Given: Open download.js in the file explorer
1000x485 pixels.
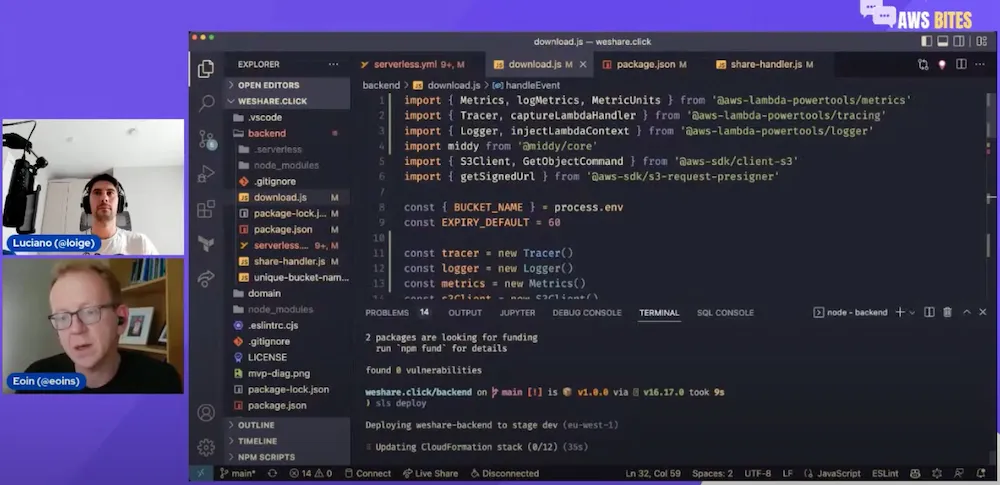Looking at the screenshot, I should point(288,197).
